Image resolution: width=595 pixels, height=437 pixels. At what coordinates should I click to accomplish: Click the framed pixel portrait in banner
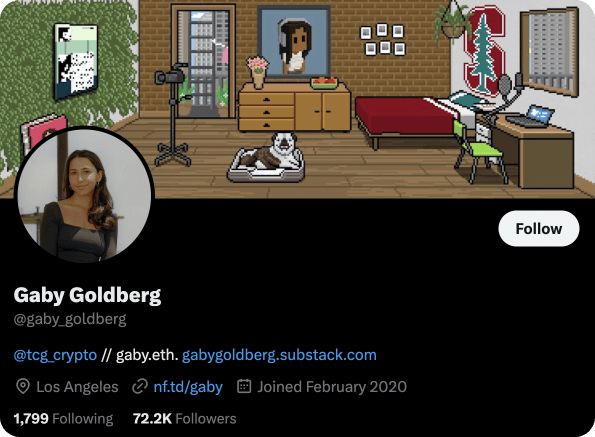point(294,42)
